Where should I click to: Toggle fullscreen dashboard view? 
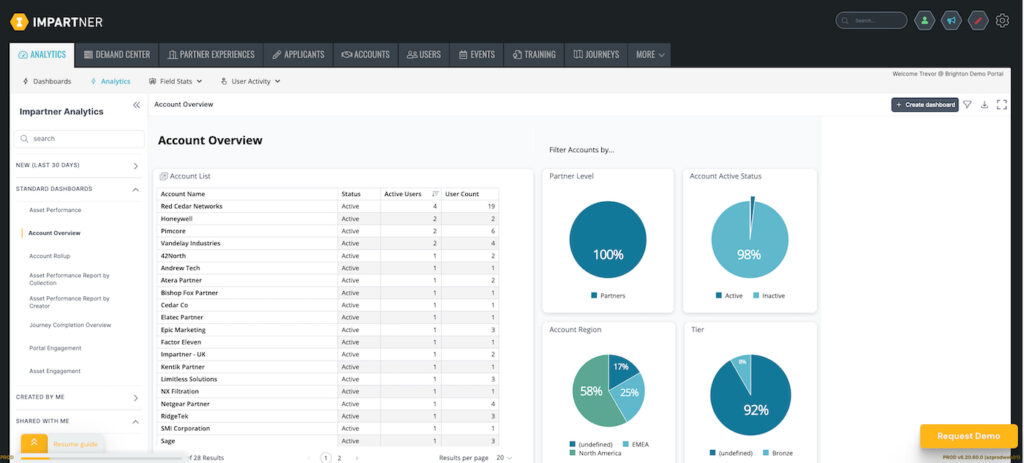click(x=1002, y=104)
